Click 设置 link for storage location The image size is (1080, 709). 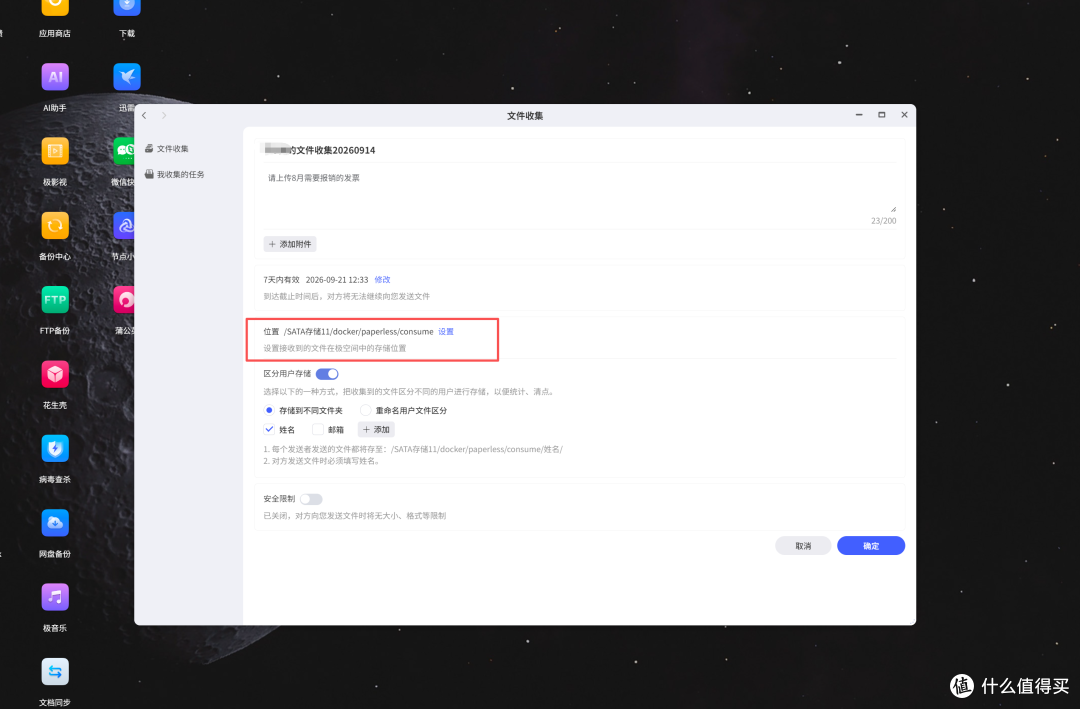point(446,331)
